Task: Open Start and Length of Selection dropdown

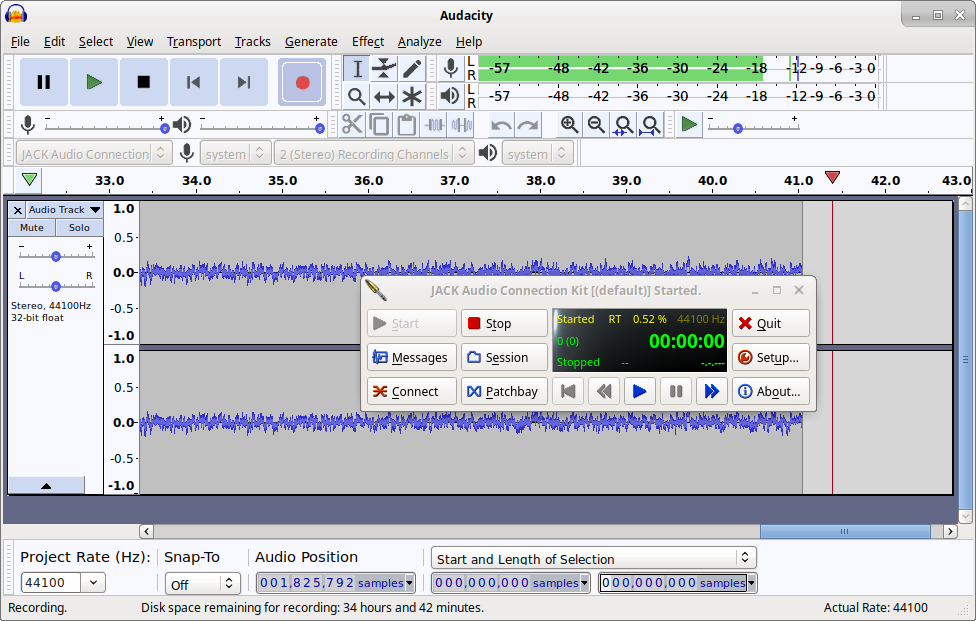Action: pyautogui.click(x=593, y=558)
